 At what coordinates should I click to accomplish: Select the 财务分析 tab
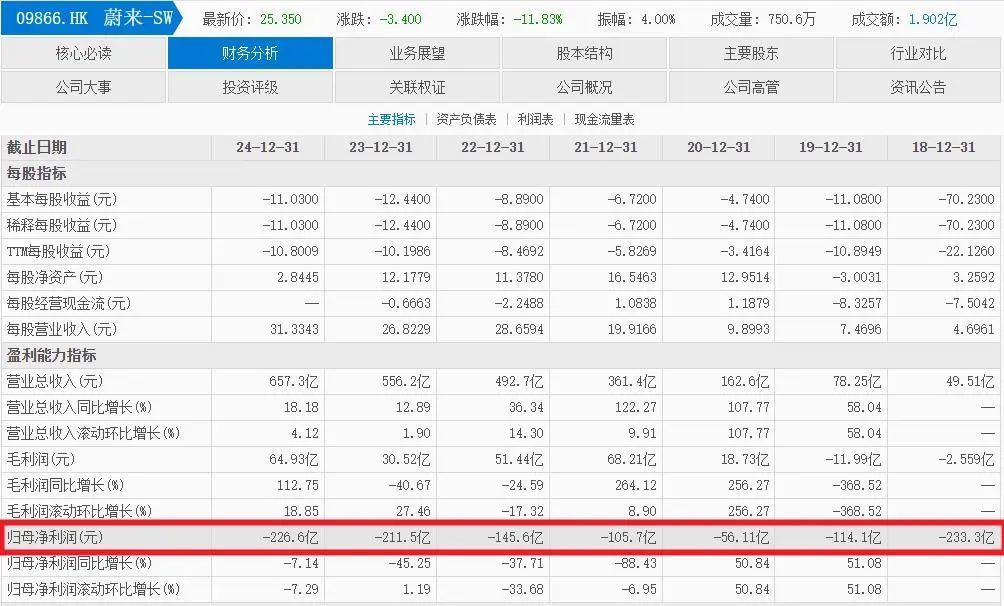(251, 53)
